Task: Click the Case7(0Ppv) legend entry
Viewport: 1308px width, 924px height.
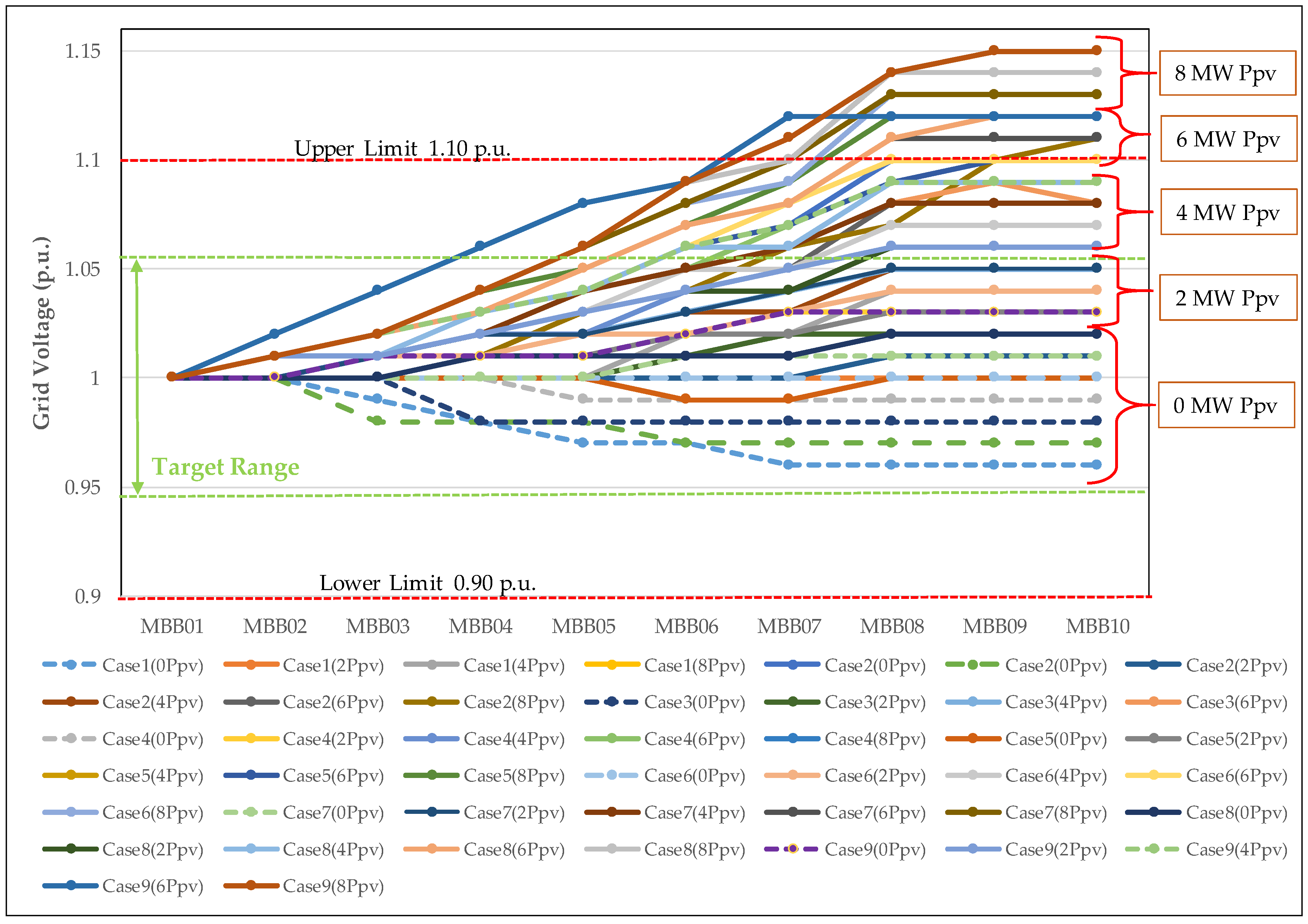Action: 333,812
